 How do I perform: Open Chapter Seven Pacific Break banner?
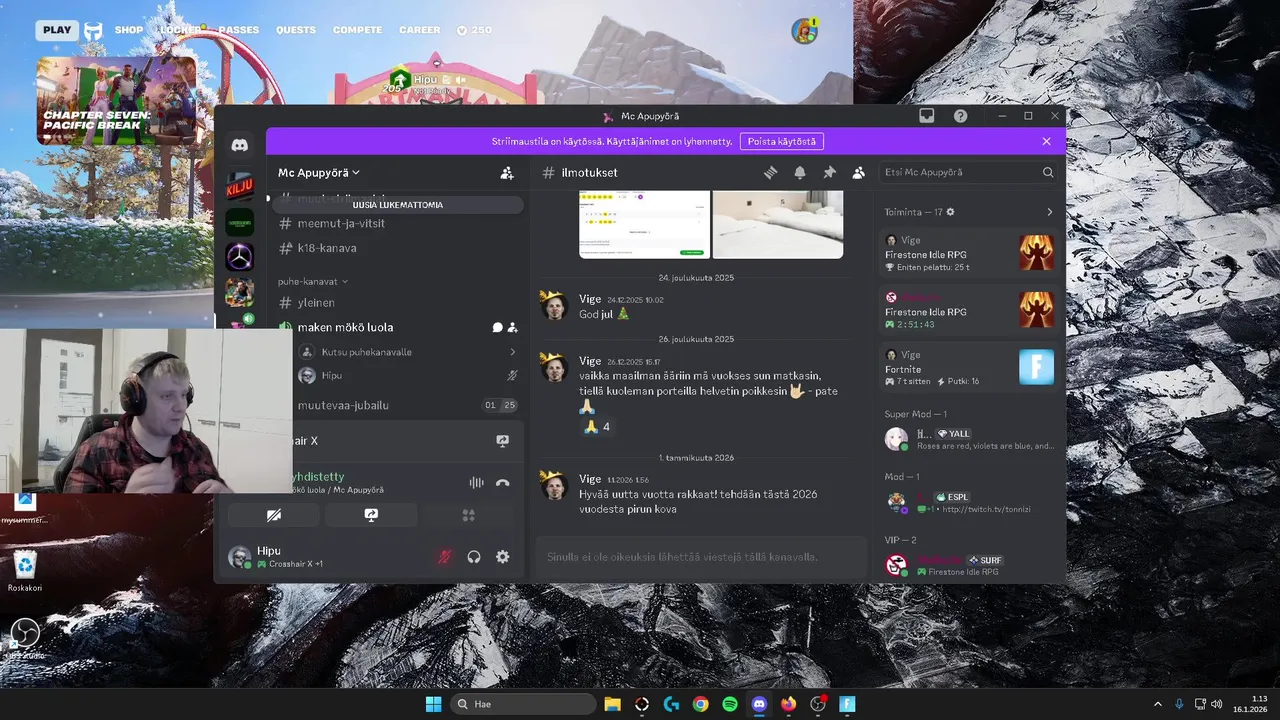(x=118, y=100)
